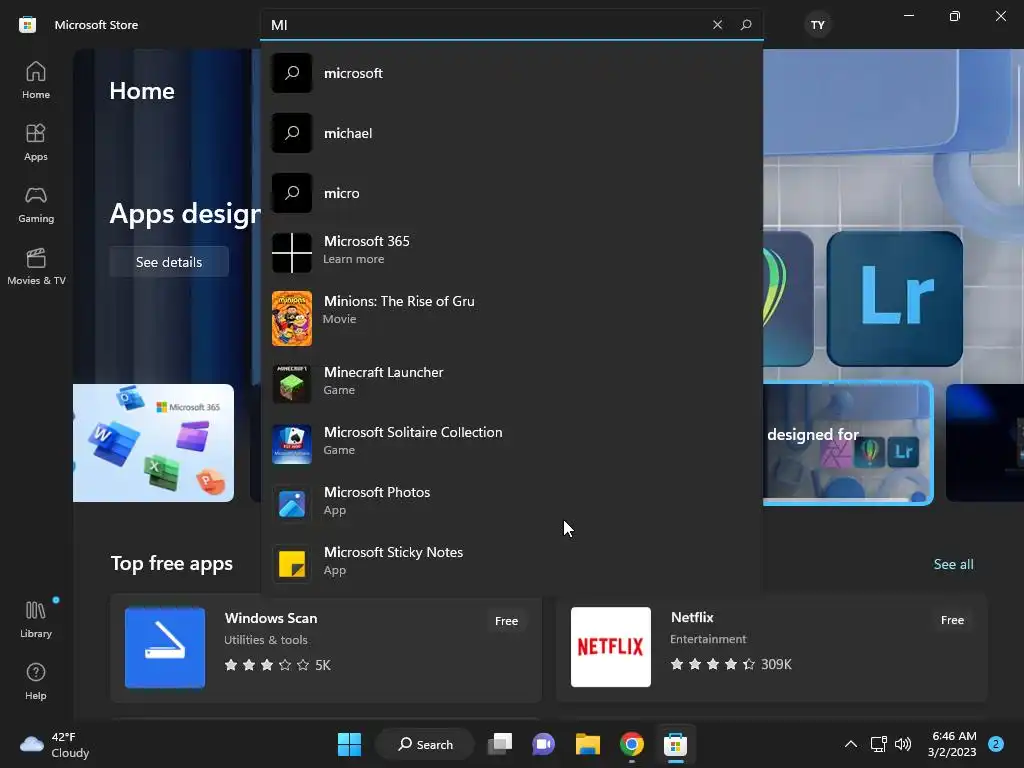Click the Lightroom Lr tile in banner
The image size is (1024, 768).
coord(894,298)
